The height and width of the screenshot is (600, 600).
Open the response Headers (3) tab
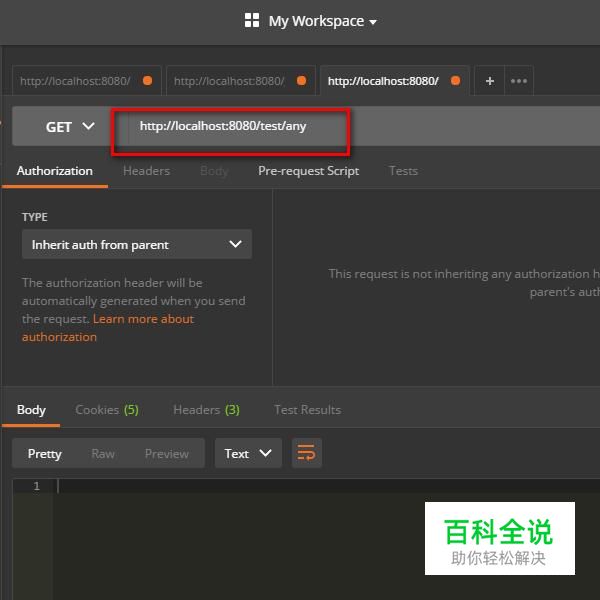[x=206, y=410]
